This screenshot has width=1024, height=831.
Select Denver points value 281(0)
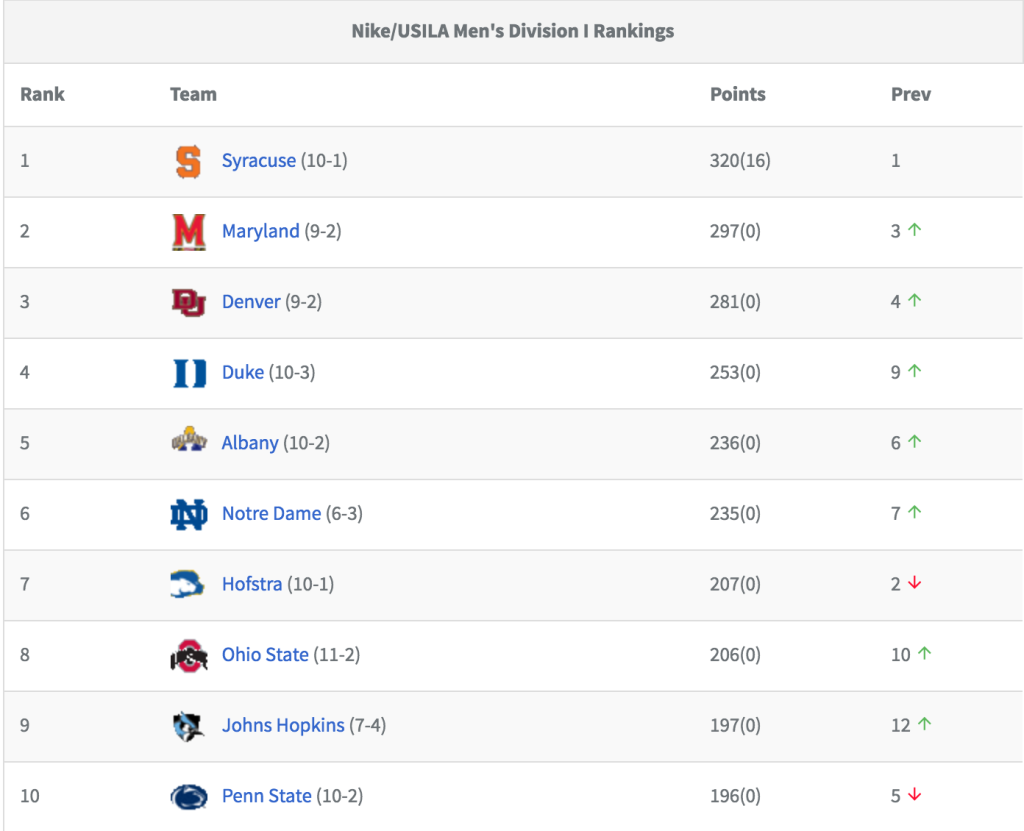click(x=735, y=302)
